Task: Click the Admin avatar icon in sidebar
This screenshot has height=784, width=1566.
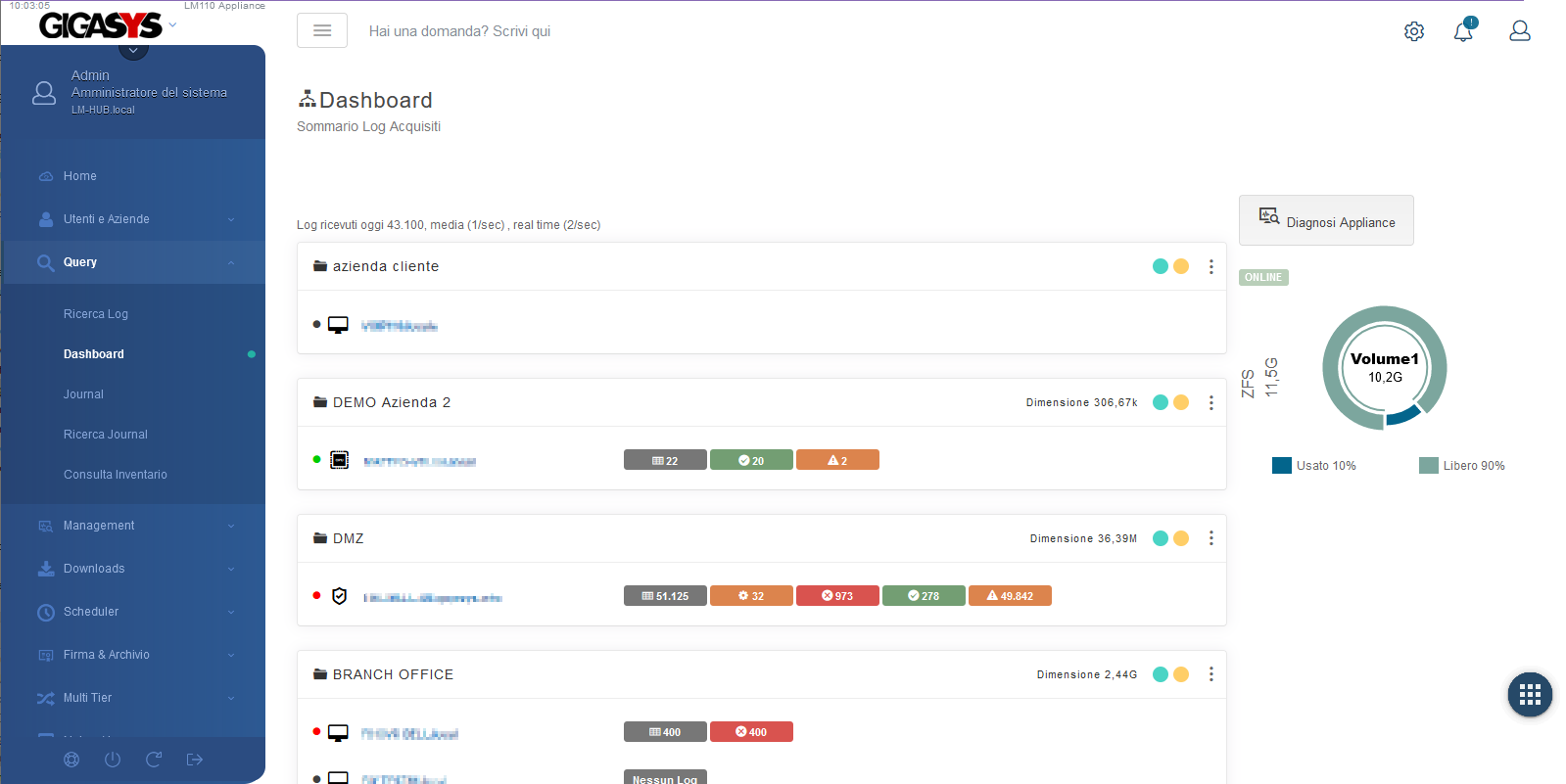Action: [44, 93]
